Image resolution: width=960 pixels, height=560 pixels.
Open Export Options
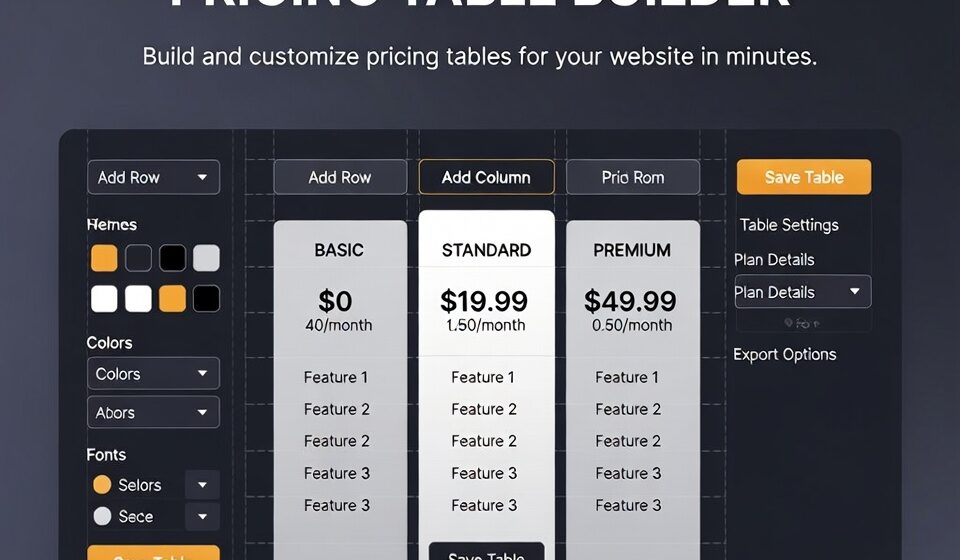coord(785,354)
